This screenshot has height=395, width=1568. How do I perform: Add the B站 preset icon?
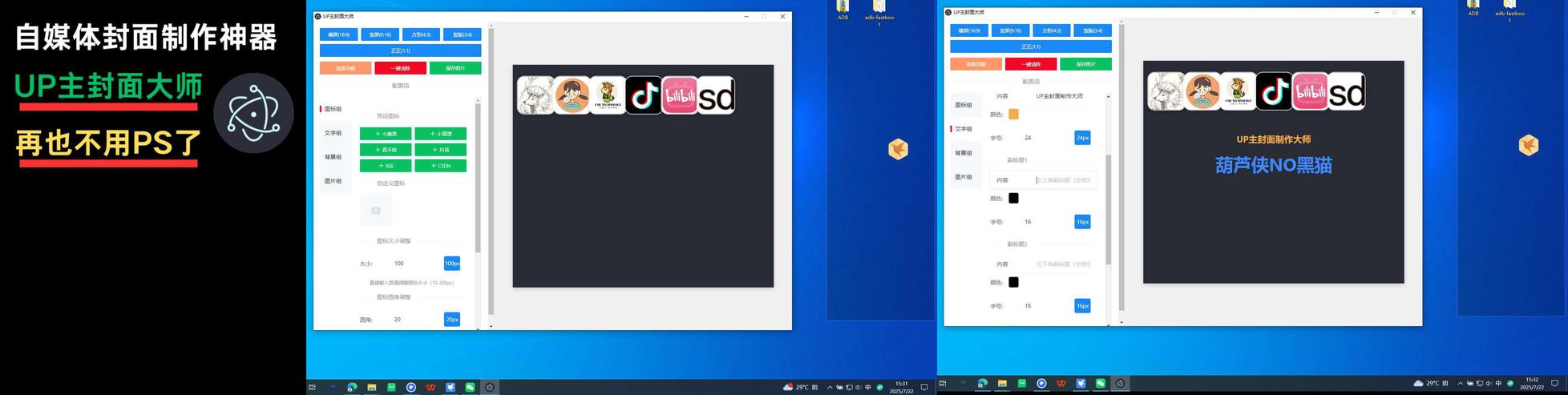(x=386, y=166)
